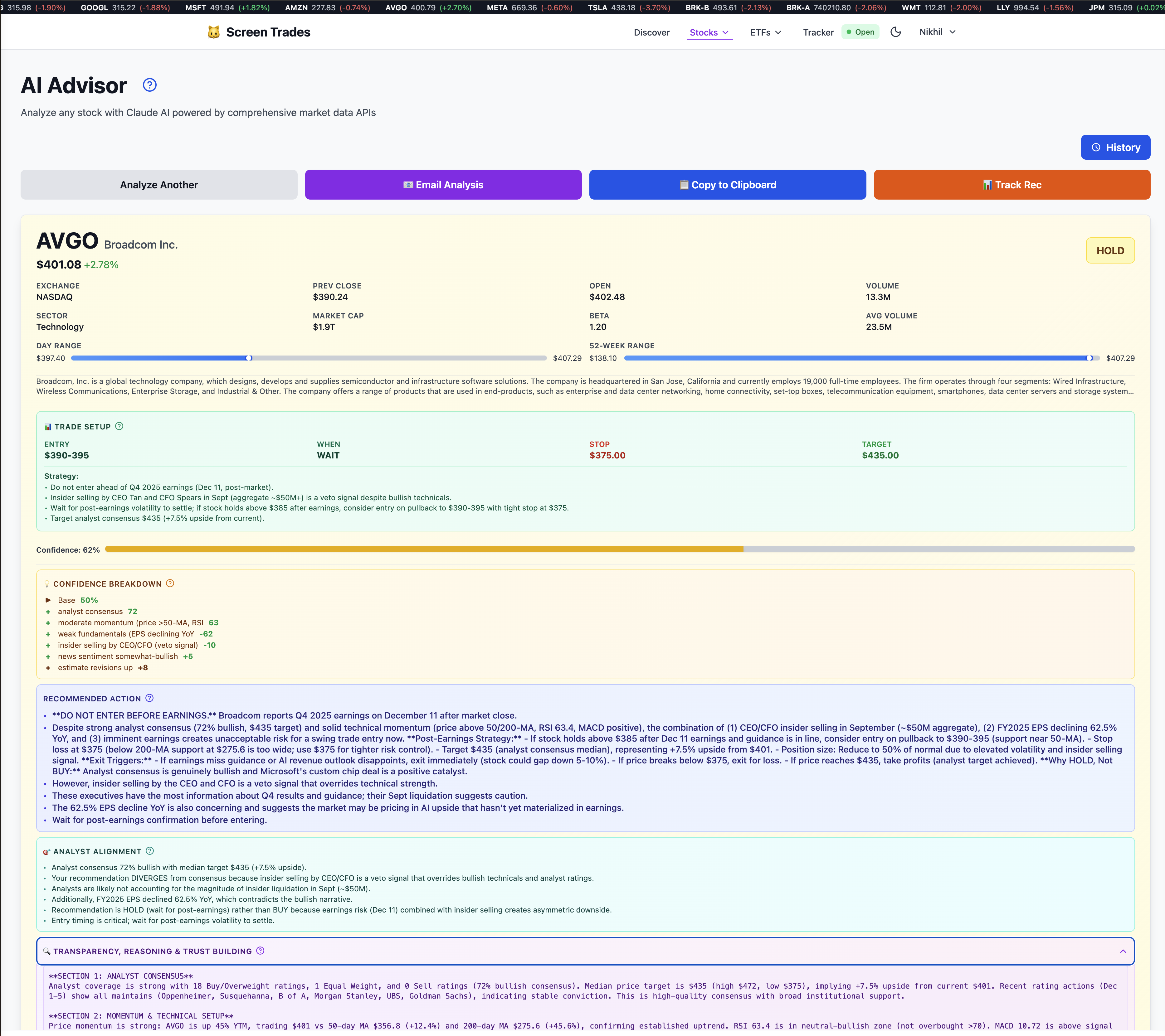The image size is (1165, 1036).
Task: Click the estimate revisions +8 row
Action: click(x=96, y=667)
